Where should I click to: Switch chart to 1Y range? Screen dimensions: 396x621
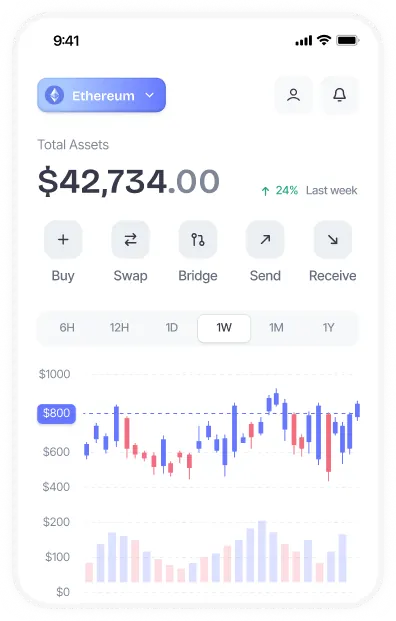click(329, 328)
